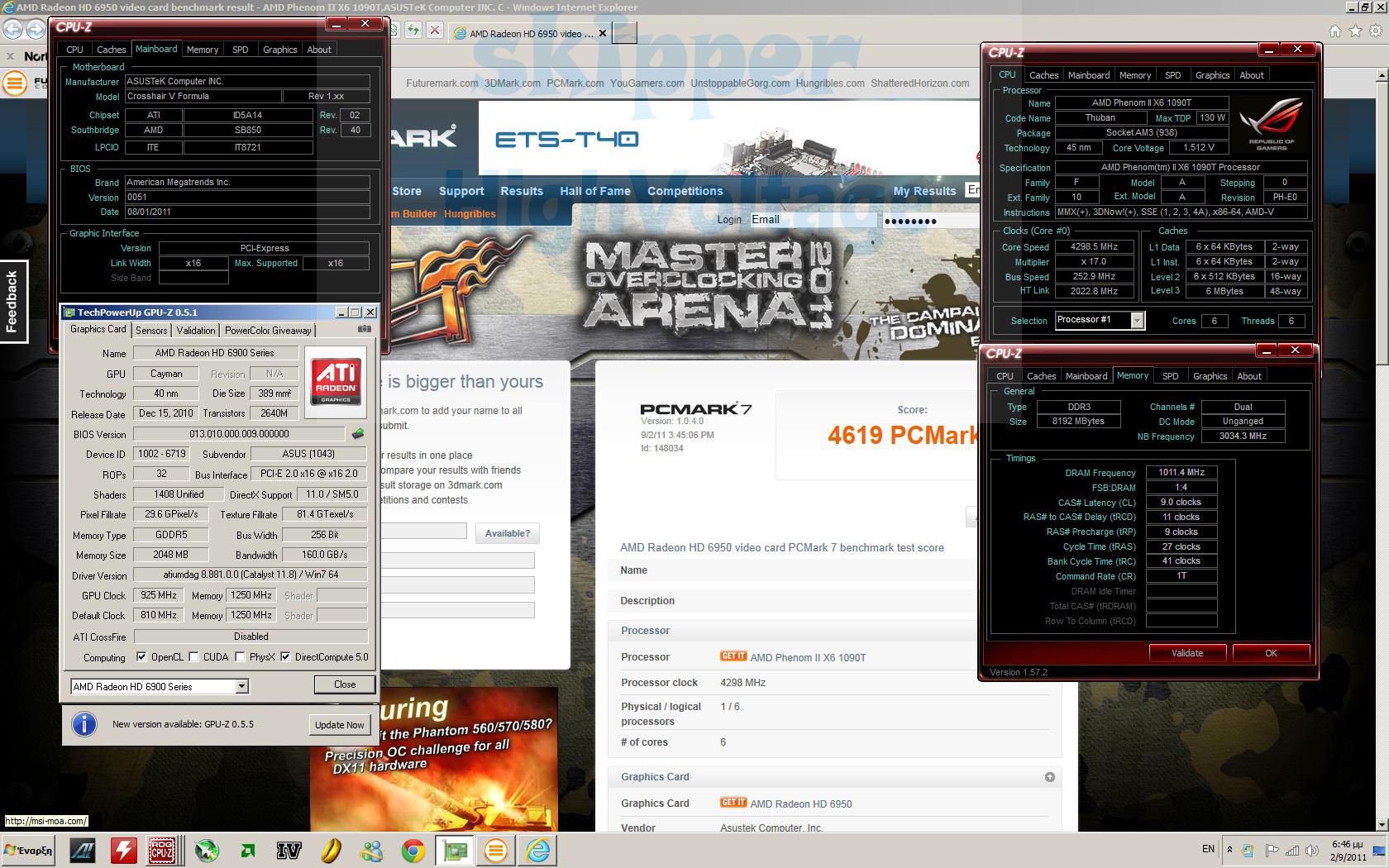Toggle the CUDA checkbox in GPU-Z
The image size is (1389, 868).
pos(193,657)
